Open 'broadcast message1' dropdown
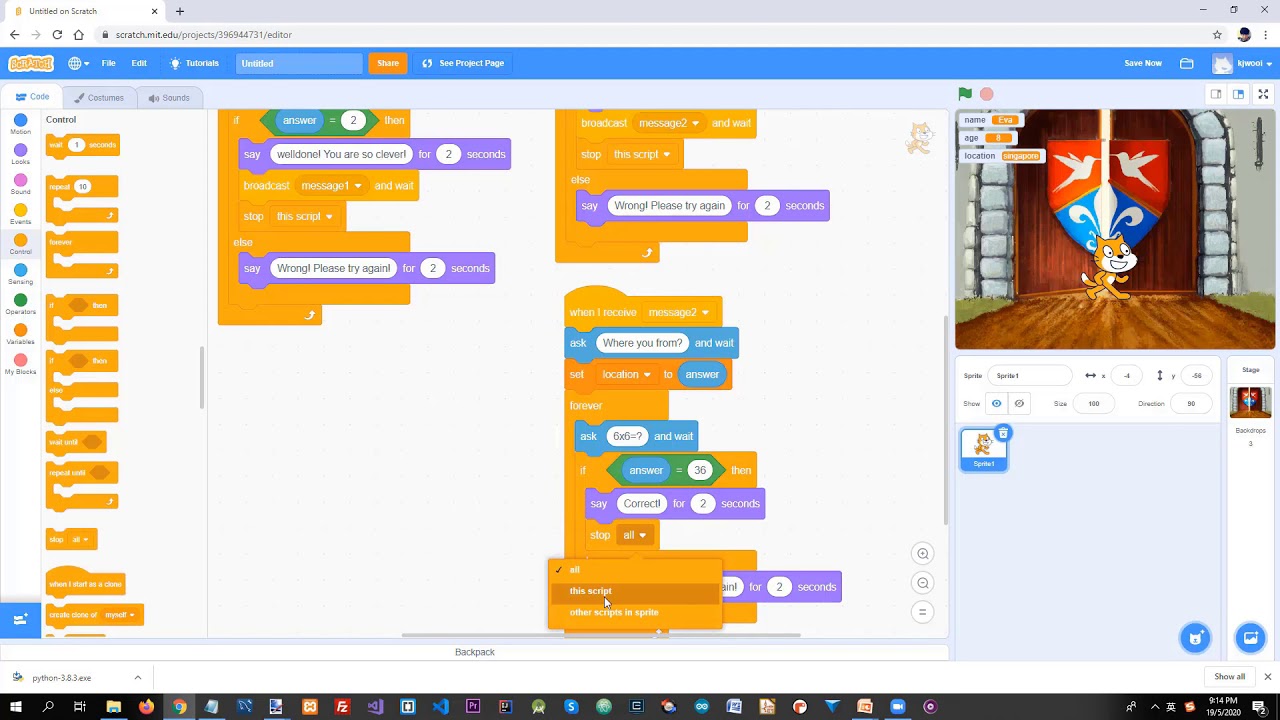The height and width of the screenshot is (720, 1280). [x=358, y=186]
